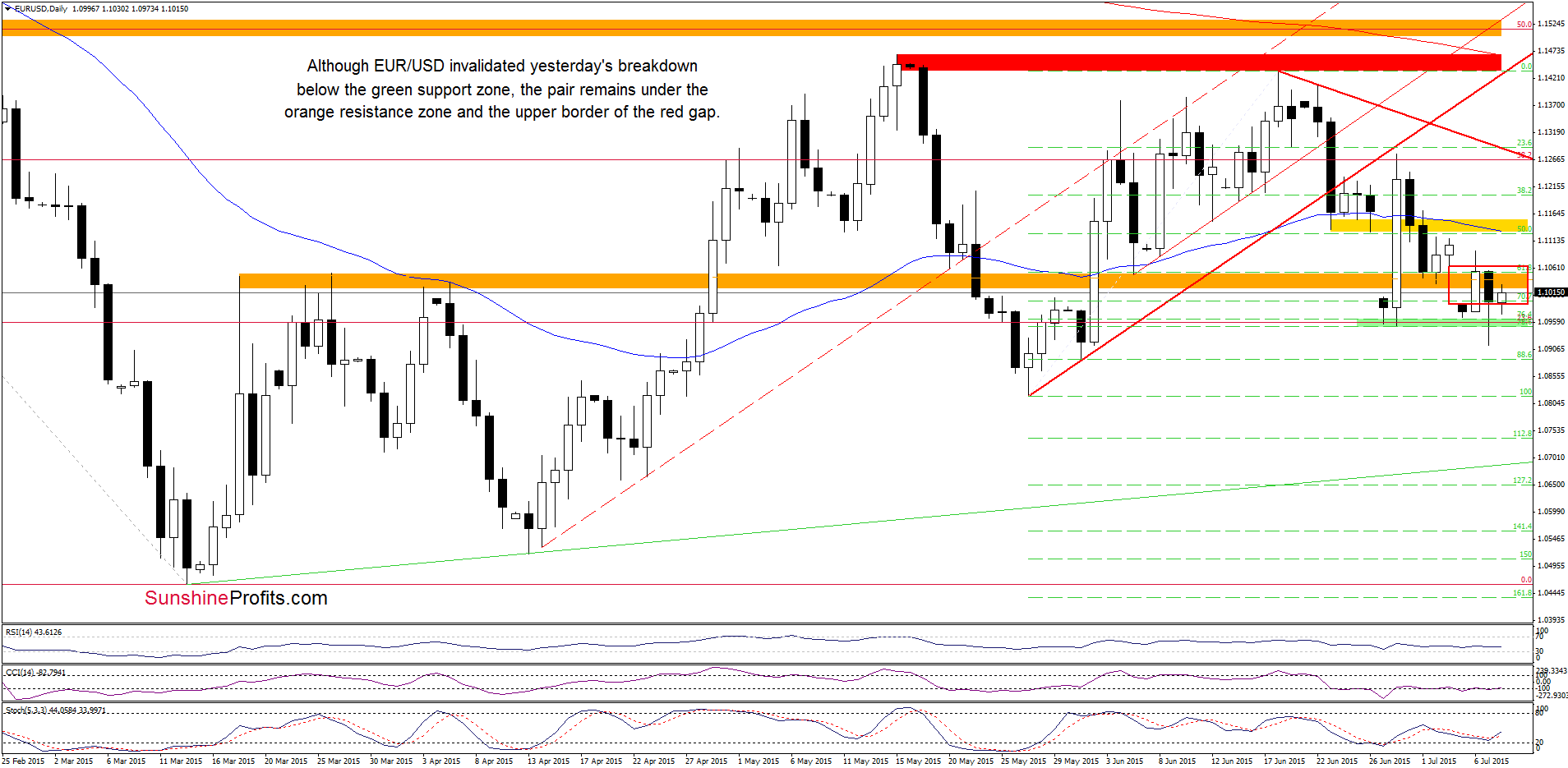Select the 88.6 Fibonacci level label
The height and width of the screenshot is (768, 1568).
tap(1524, 355)
